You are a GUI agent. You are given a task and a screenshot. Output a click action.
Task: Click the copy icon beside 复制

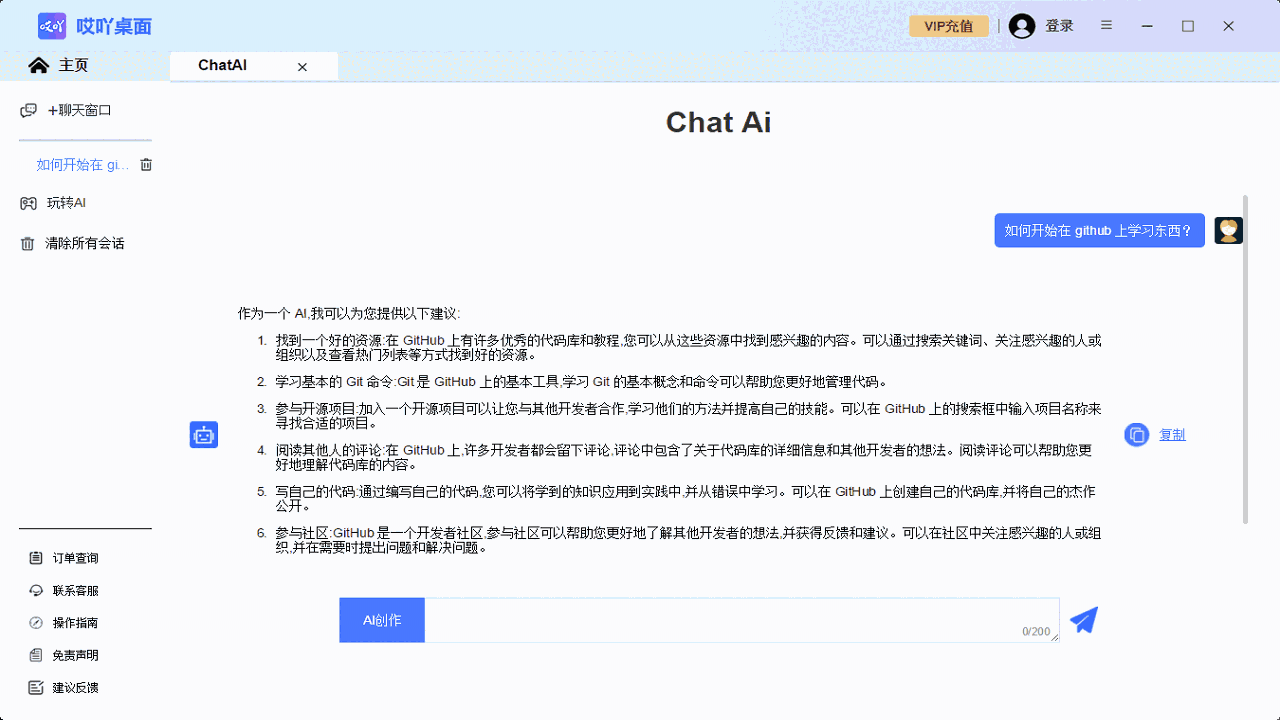pyautogui.click(x=1136, y=435)
